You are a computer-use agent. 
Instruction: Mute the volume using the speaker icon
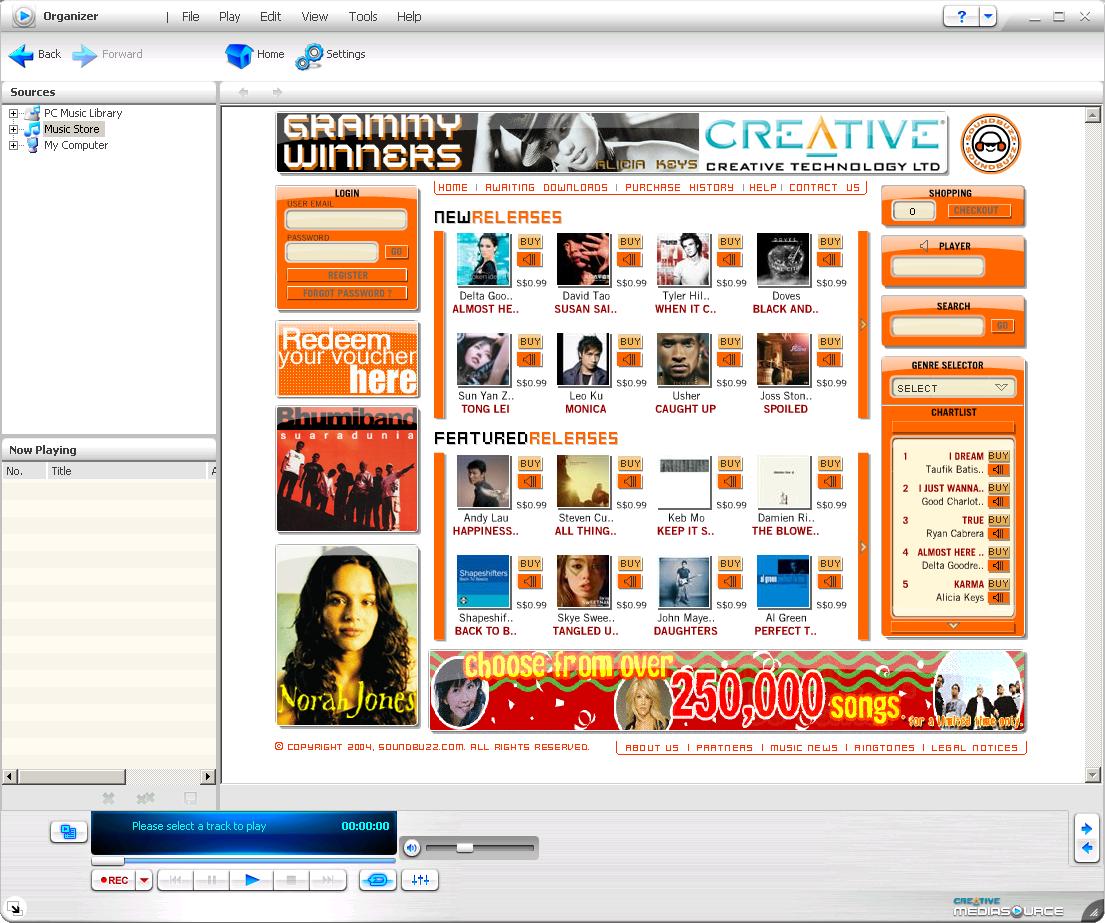click(412, 848)
